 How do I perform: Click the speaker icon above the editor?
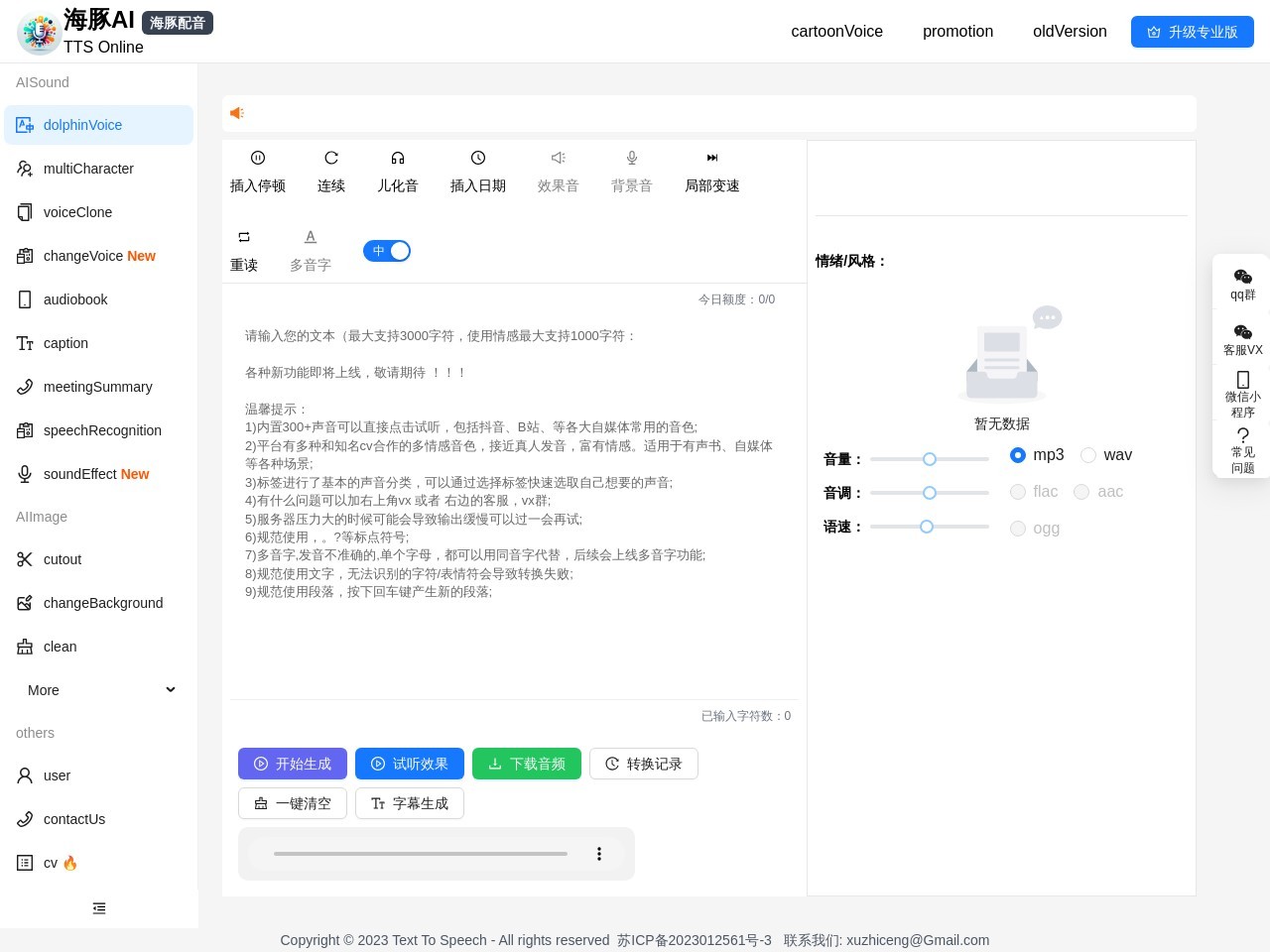point(237,113)
